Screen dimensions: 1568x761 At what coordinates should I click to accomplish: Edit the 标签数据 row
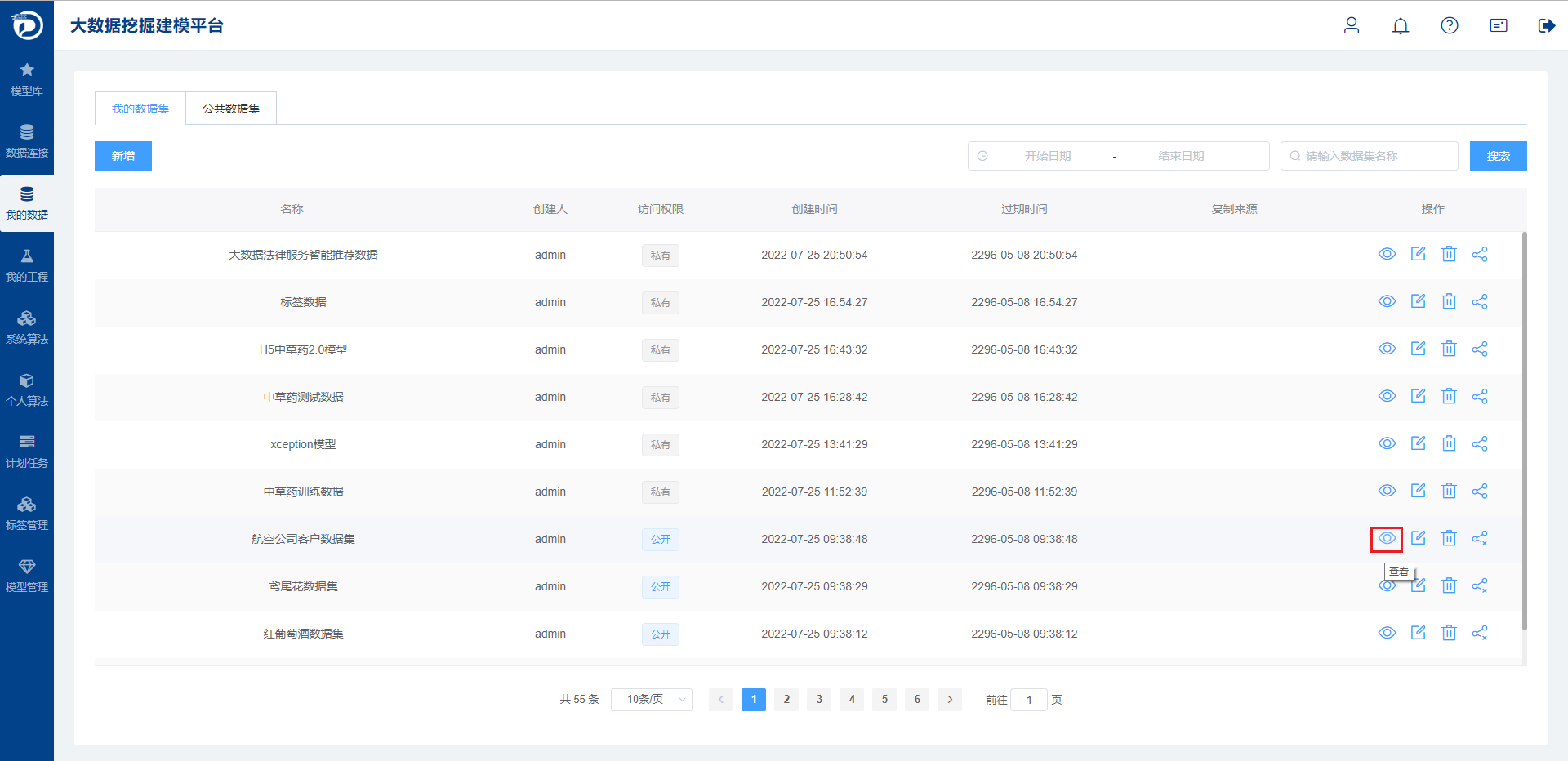point(1419,301)
